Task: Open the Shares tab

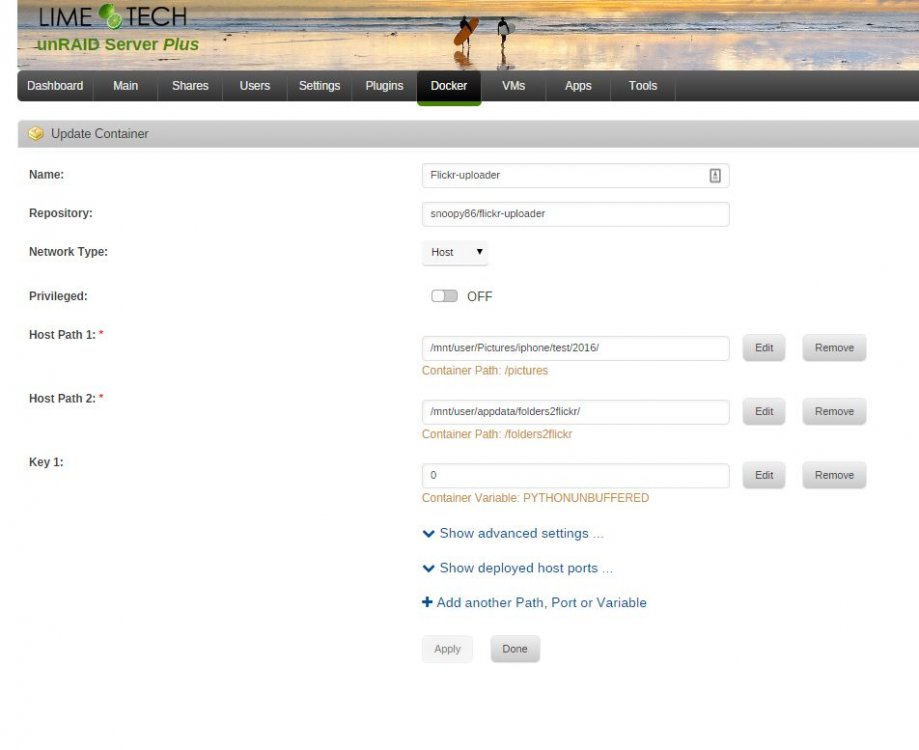Action: [190, 86]
